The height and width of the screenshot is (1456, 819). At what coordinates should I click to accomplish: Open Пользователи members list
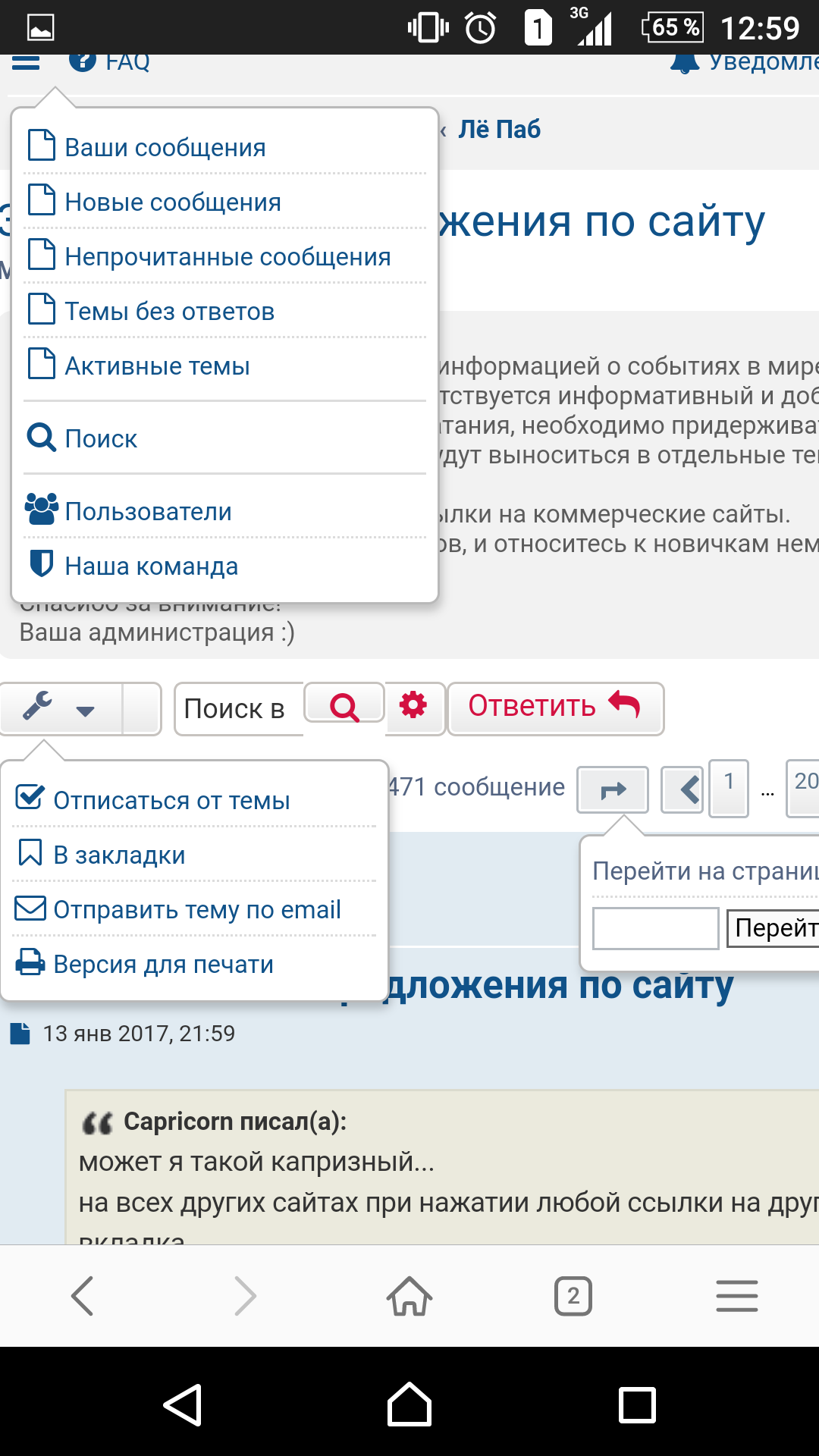148,511
